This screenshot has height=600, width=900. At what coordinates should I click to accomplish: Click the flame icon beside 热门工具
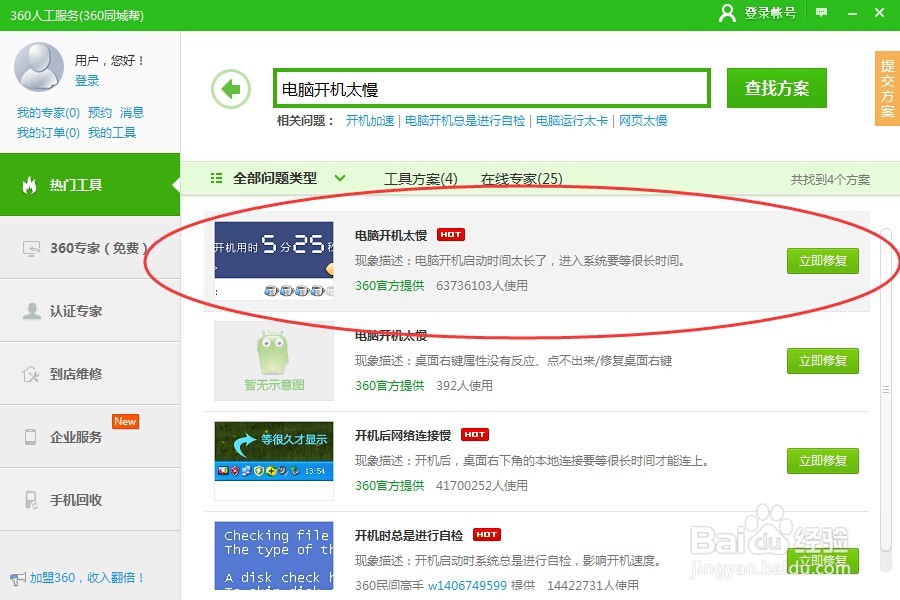point(30,185)
